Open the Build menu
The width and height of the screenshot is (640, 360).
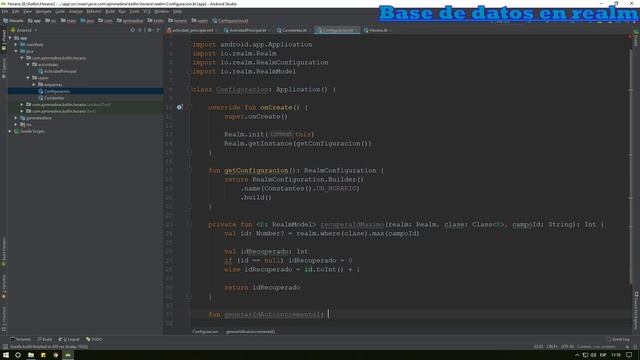point(110,11)
